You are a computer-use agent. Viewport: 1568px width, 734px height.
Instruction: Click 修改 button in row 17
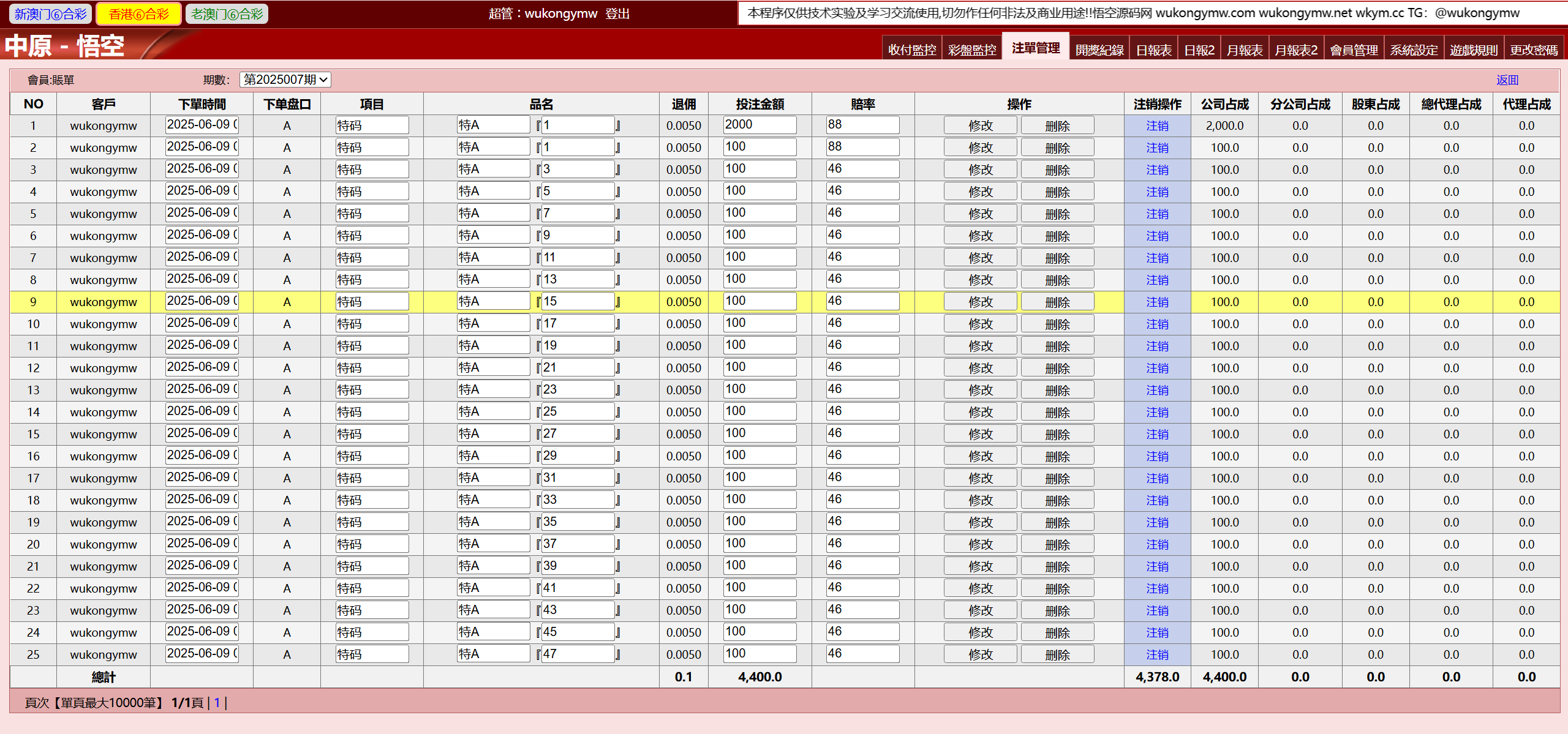tap(980, 478)
